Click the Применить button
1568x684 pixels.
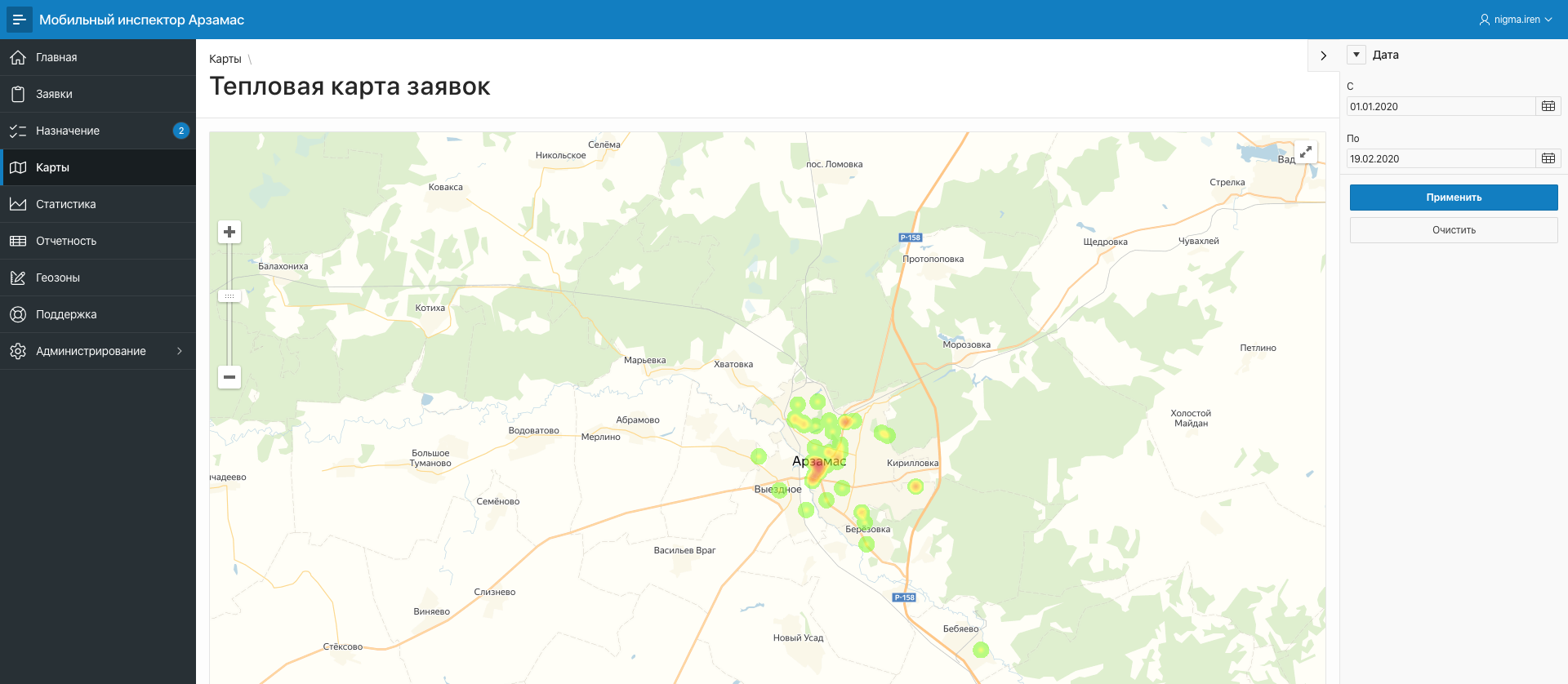coord(1454,198)
